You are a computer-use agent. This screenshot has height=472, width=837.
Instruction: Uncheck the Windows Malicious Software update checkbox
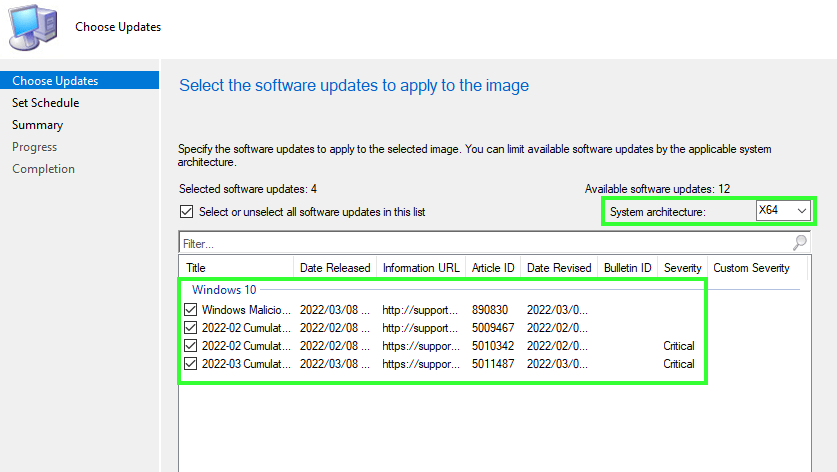coord(191,310)
